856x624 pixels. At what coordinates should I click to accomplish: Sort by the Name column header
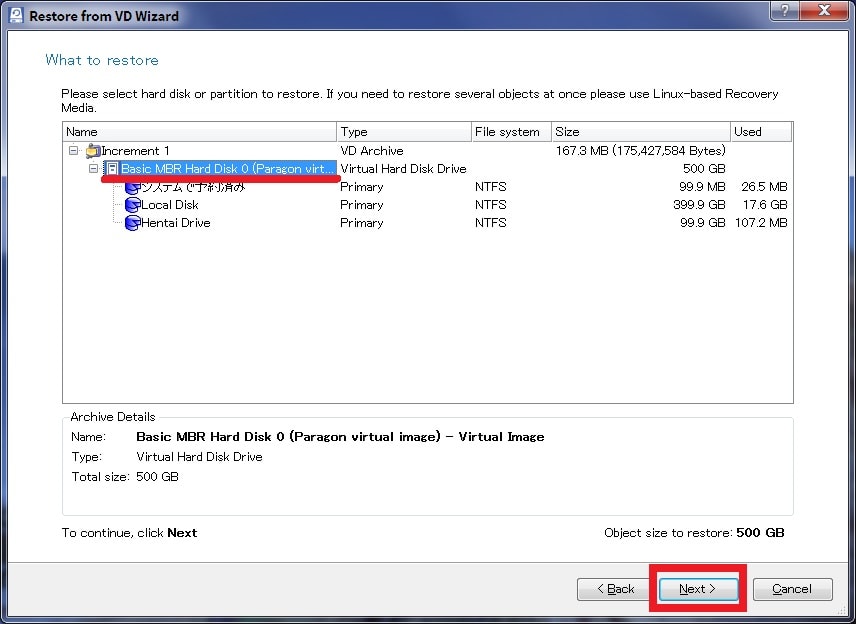tap(200, 132)
